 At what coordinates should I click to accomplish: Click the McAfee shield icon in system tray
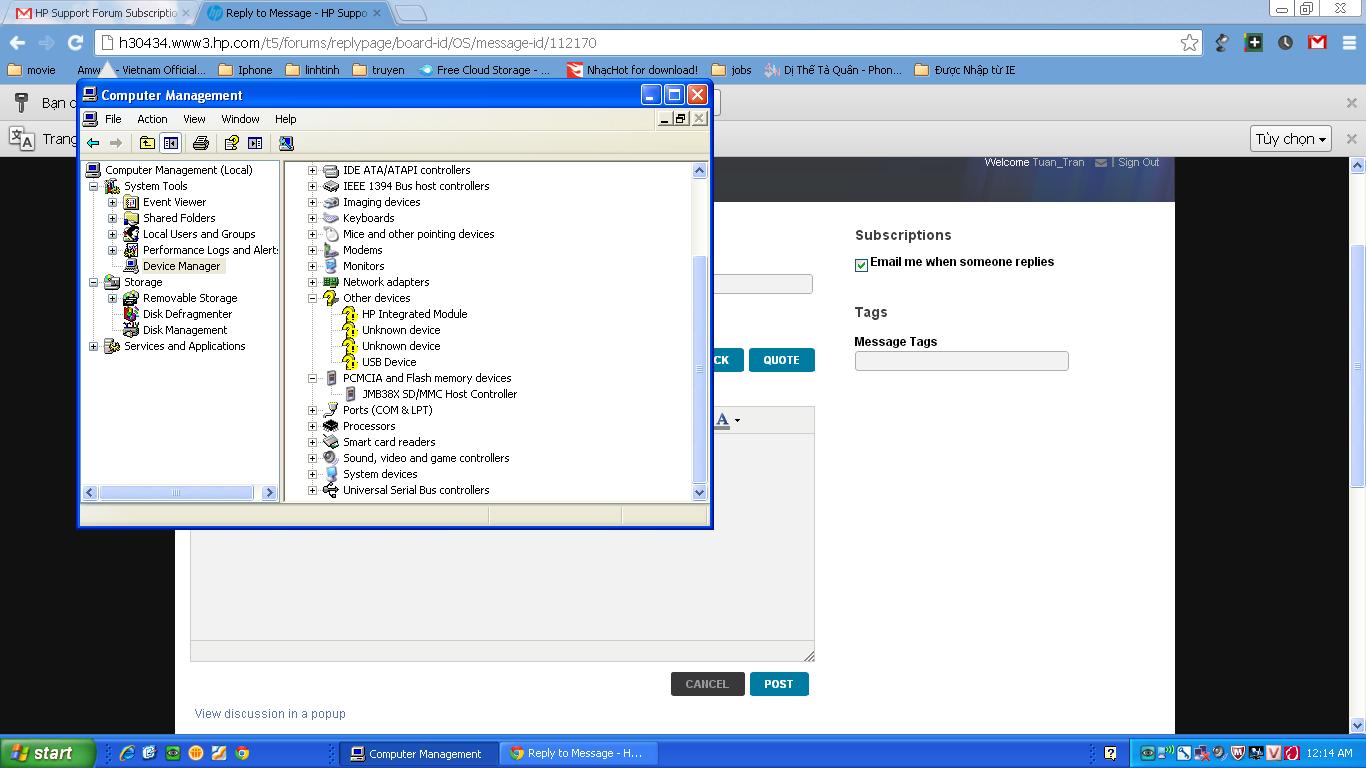pyautogui.click(x=1237, y=753)
